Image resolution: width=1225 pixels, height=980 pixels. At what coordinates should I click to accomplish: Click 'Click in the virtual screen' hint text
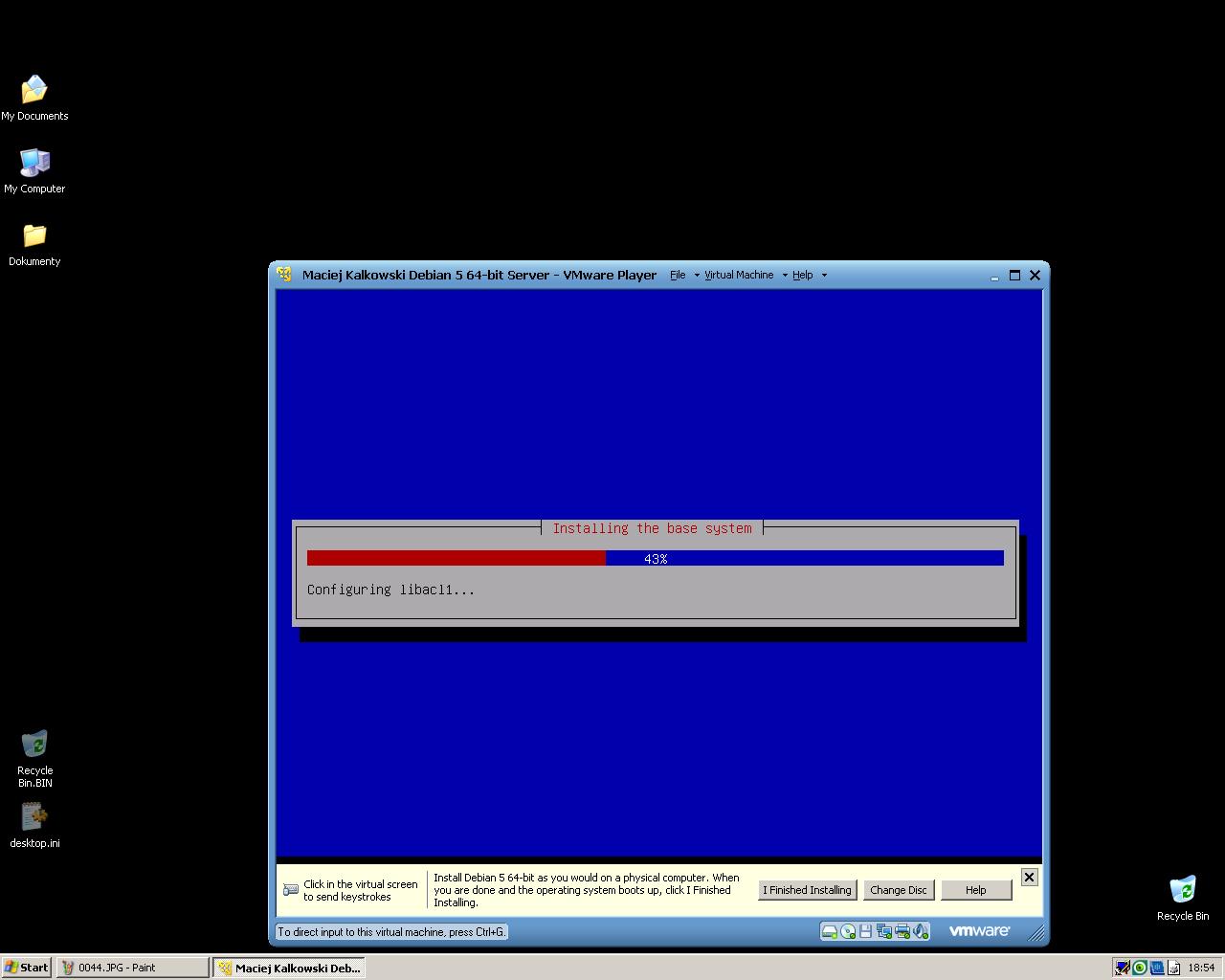click(x=361, y=890)
